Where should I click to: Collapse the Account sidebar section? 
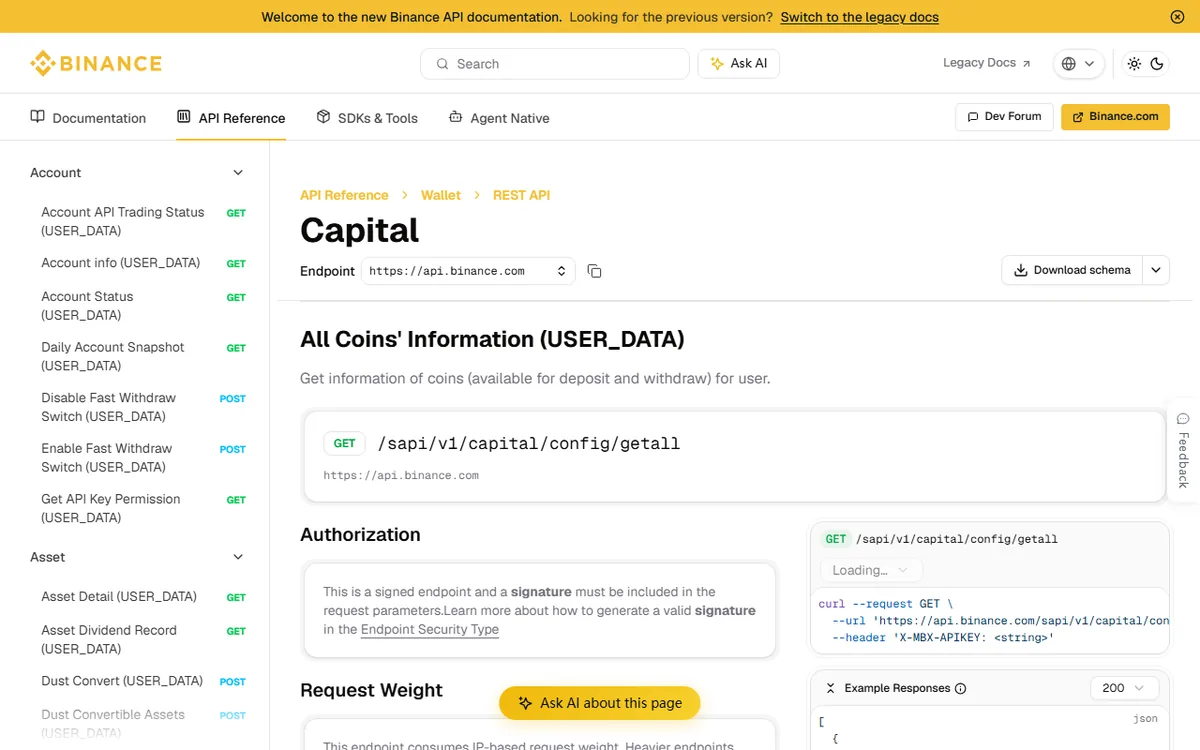238,173
